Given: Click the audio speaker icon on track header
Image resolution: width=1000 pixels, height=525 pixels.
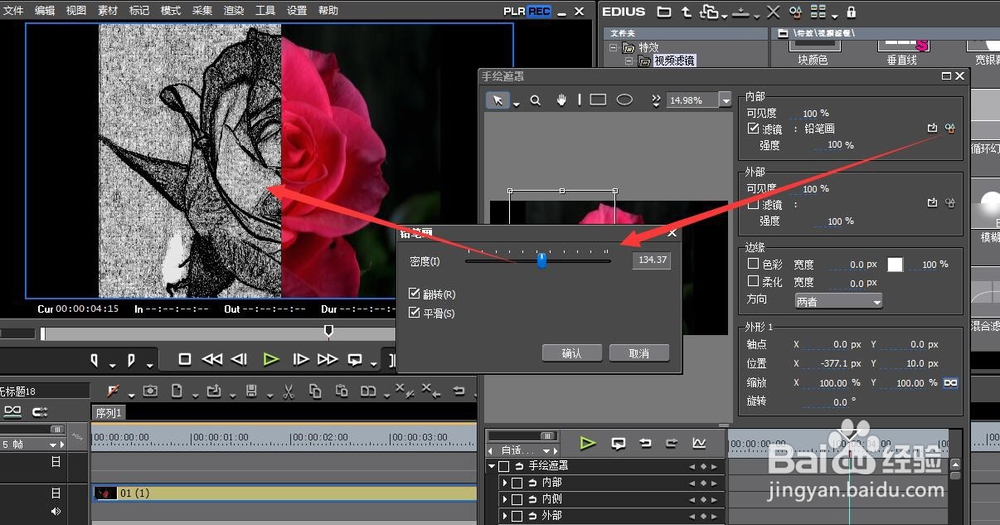Looking at the screenshot, I should click(x=56, y=511).
